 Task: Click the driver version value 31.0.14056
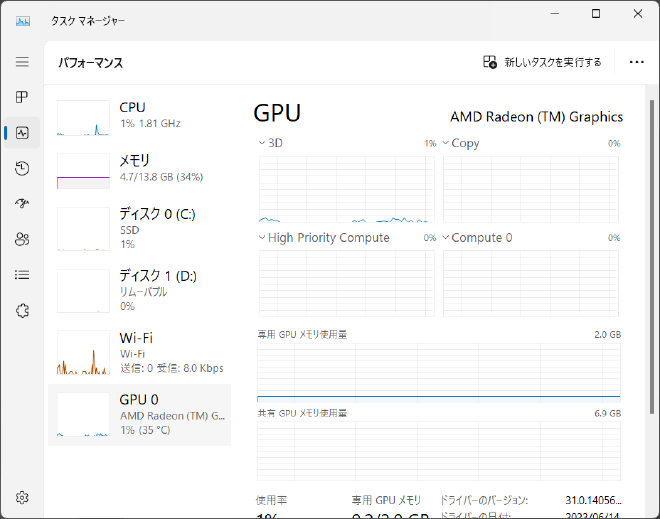pyautogui.click(x=593, y=500)
